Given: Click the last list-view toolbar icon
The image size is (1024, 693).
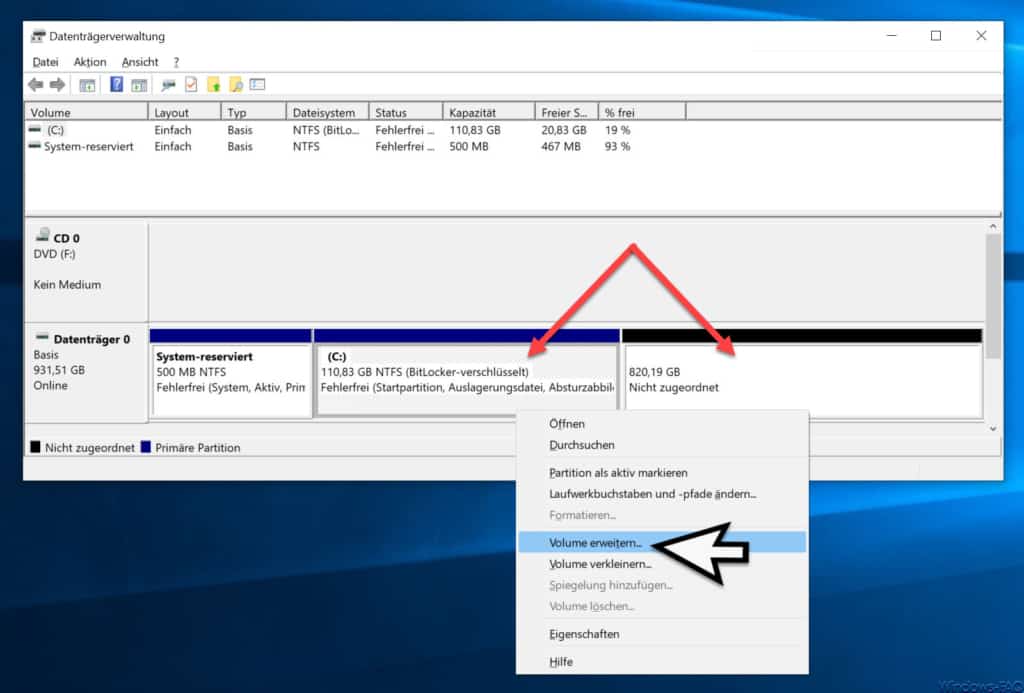Looking at the screenshot, I should (x=257, y=85).
